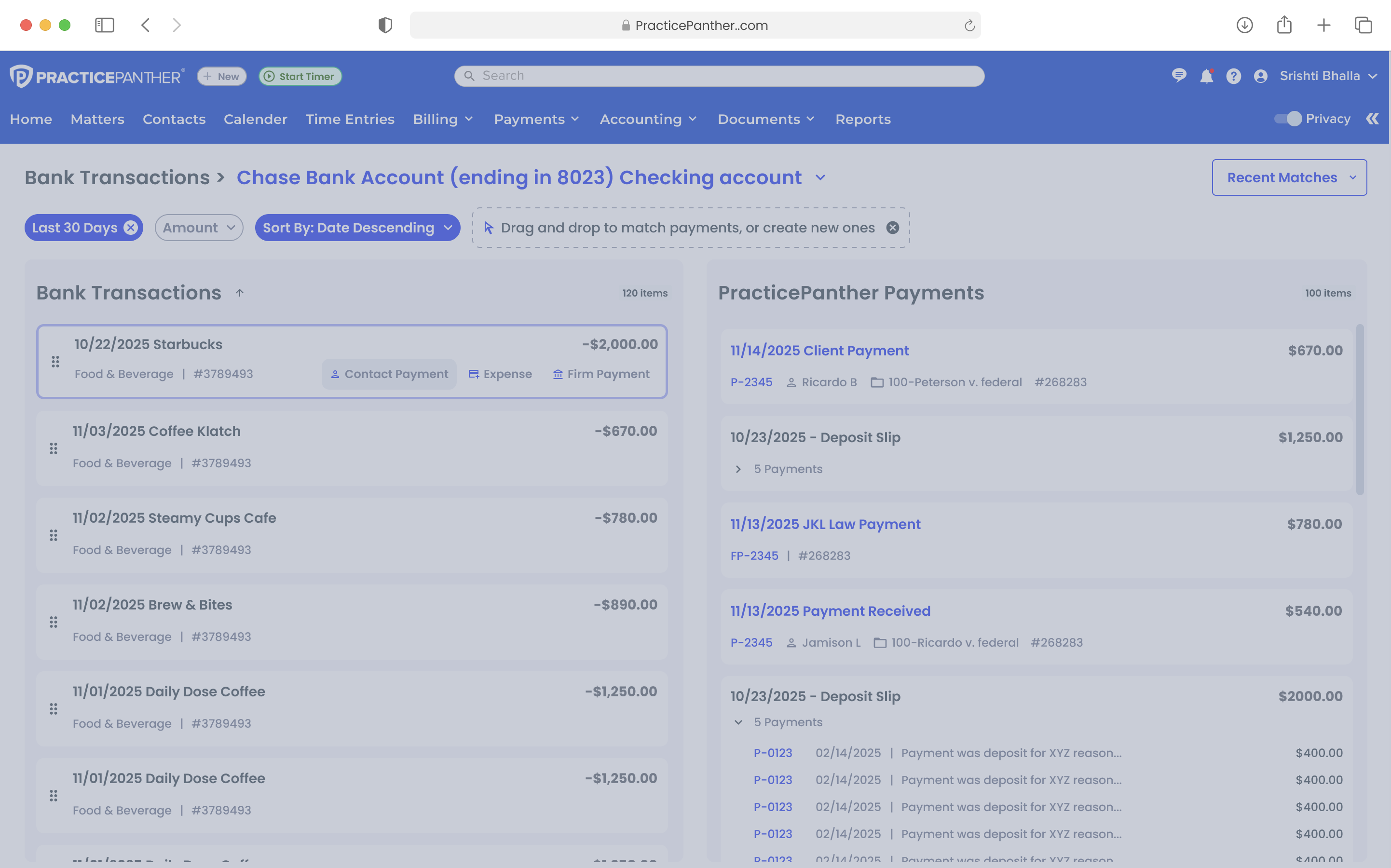Select Firm Payment for the Starbucks transaction
The height and width of the screenshot is (868, 1391).
point(601,374)
